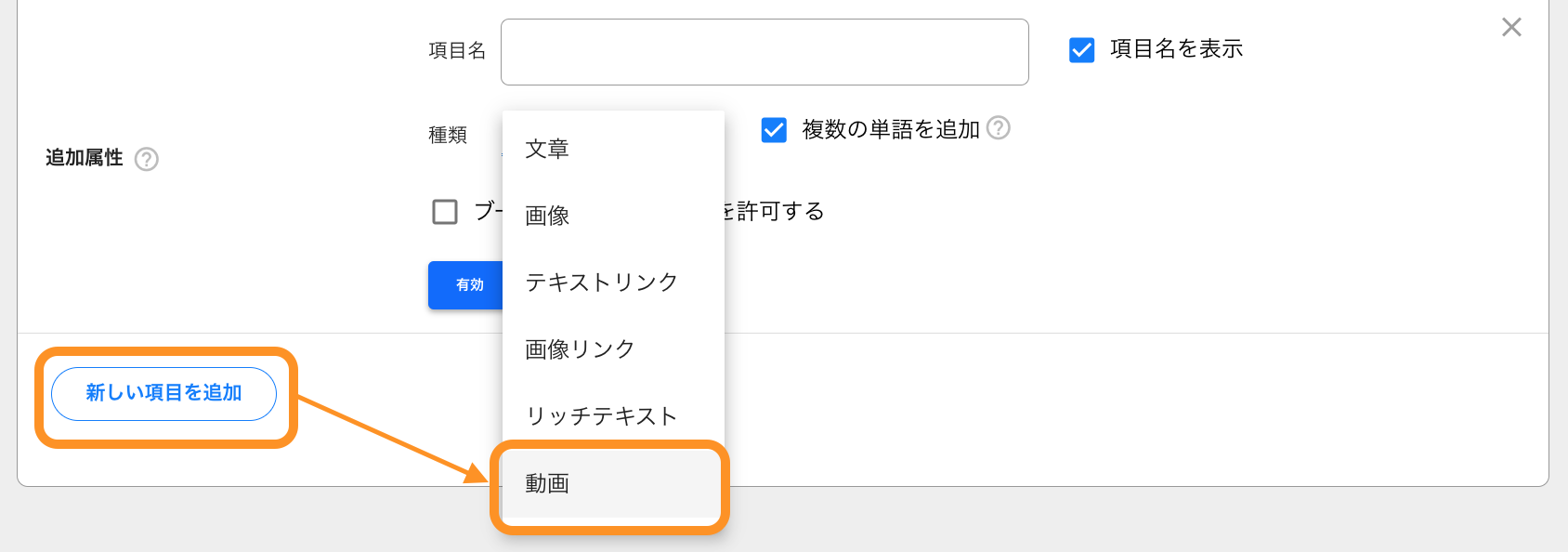Screen dimensions: 1568x552
Task: Uncheck the 項目名を表示 checkbox
Action: coord(1082,49)
